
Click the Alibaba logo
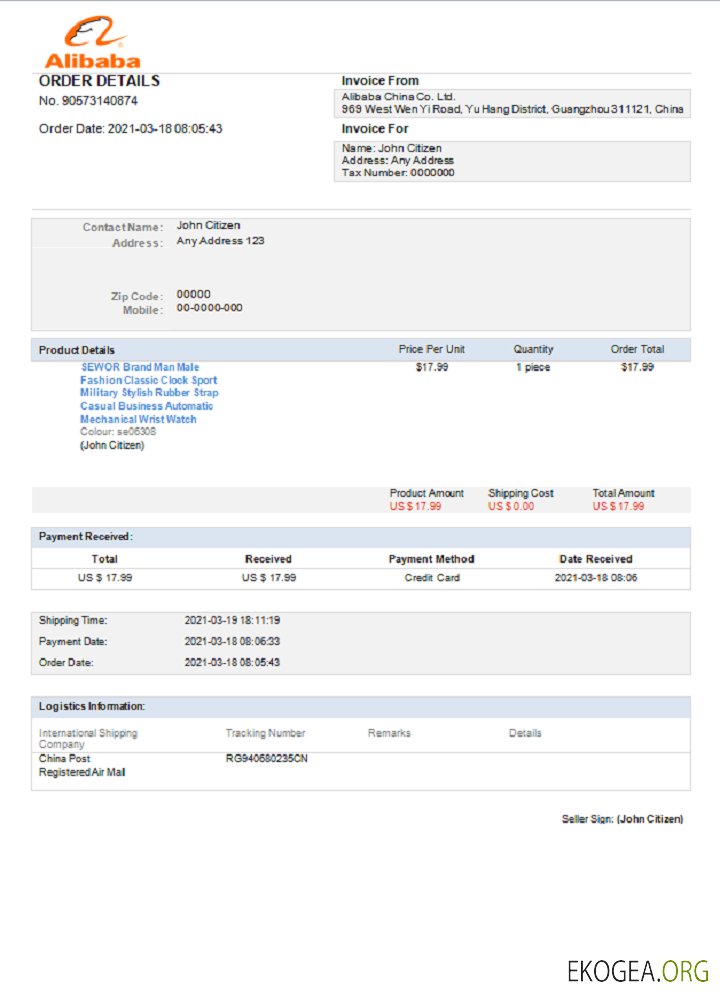tap(92, 42)
